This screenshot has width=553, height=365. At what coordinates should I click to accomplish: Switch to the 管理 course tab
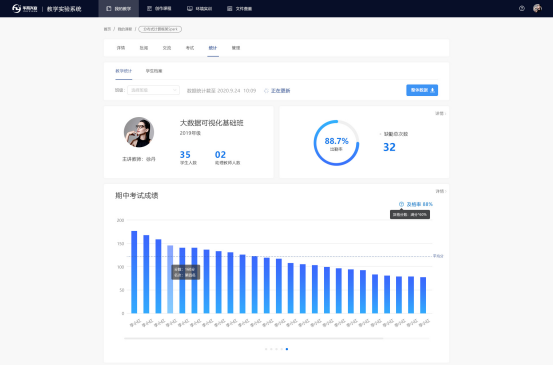(236, 48)
